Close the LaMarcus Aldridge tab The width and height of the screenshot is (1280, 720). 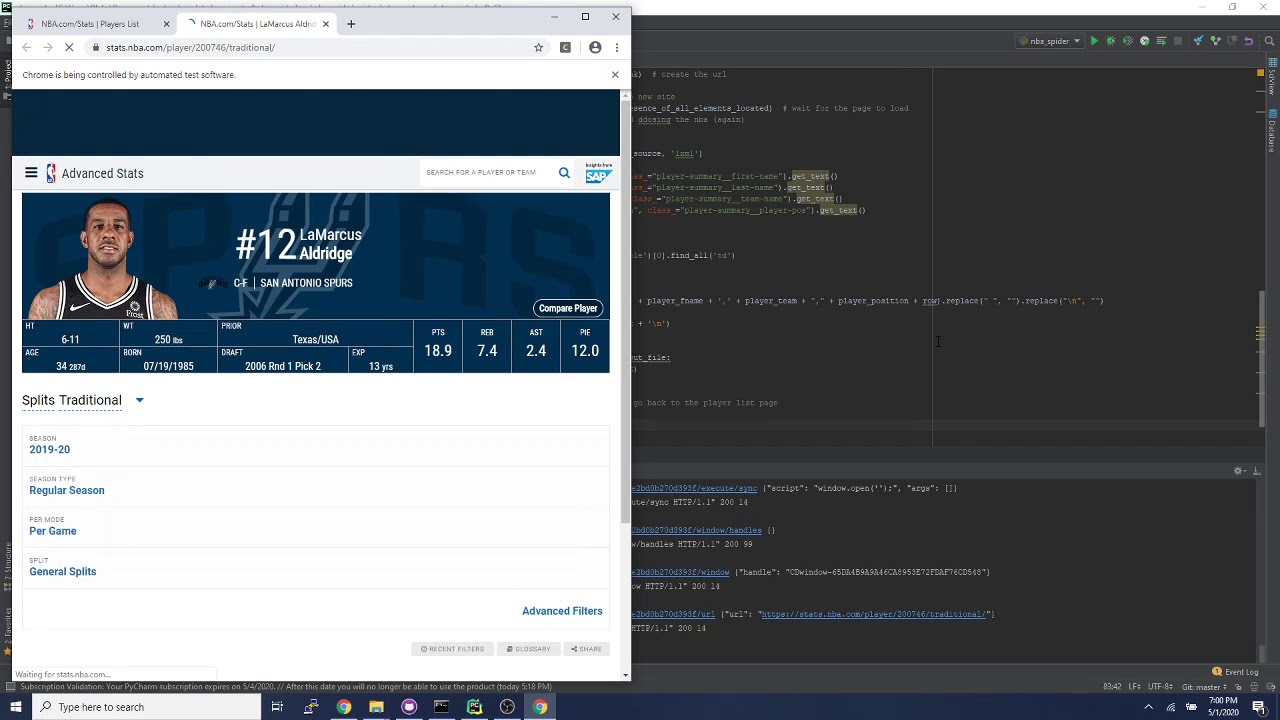325,24
